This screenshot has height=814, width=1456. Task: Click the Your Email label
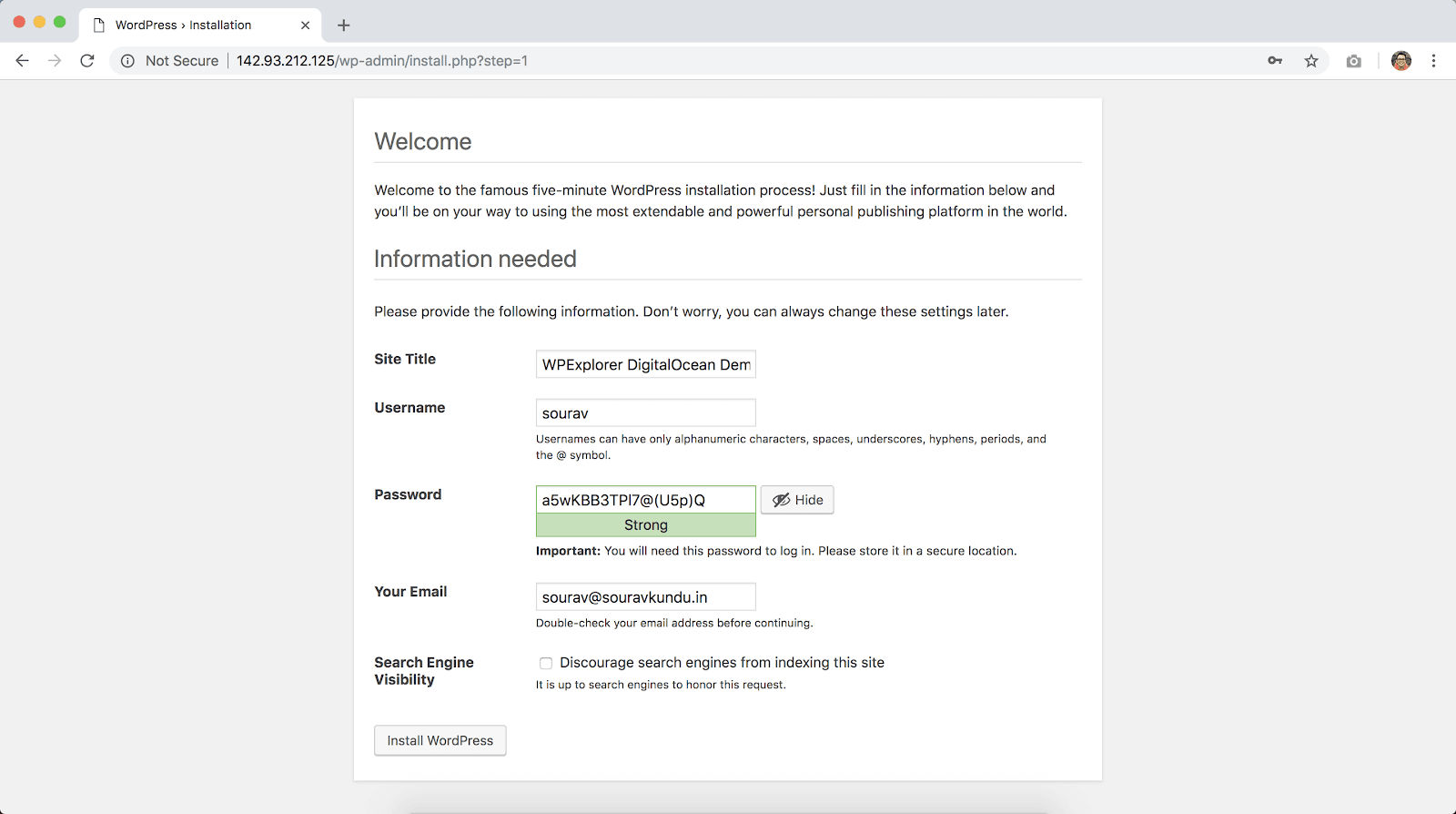coord(410,592)
